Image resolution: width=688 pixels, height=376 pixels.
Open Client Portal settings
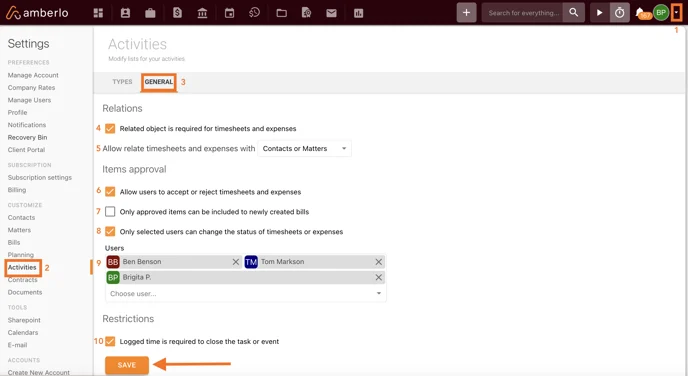[26, 150]
